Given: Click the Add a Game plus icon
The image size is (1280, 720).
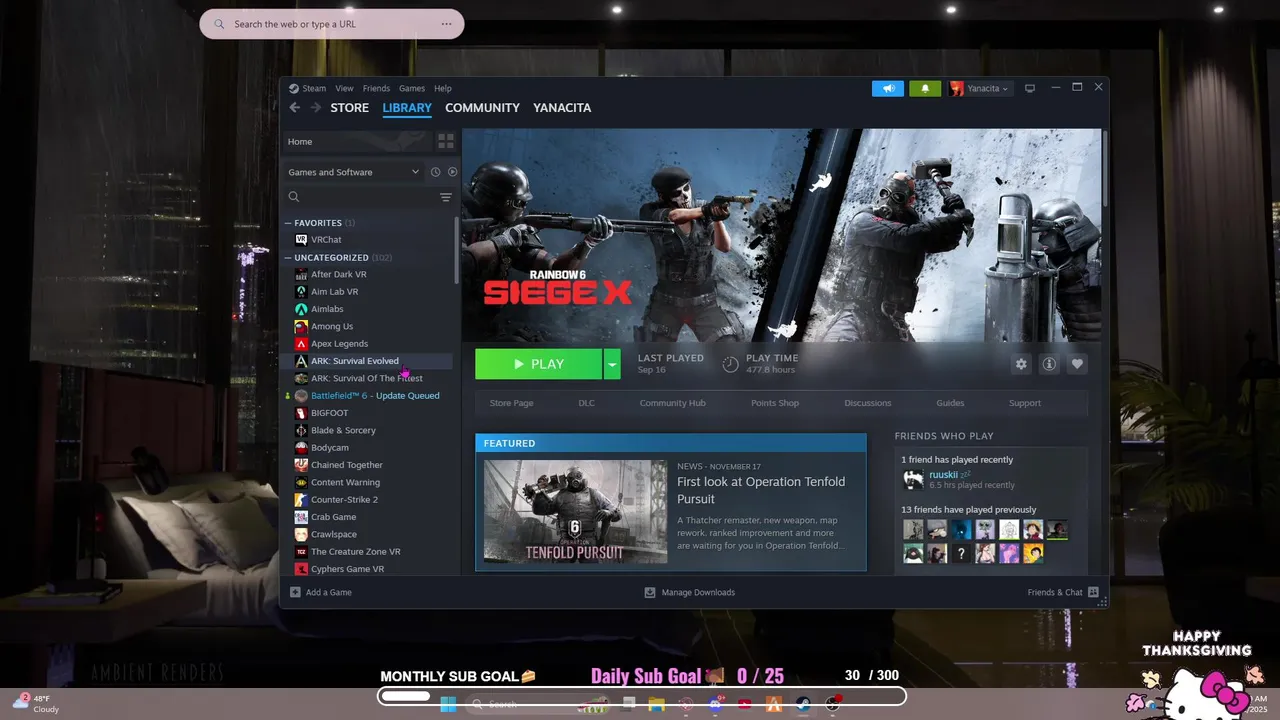Looking at the screenshot, I should tap(295, 592).
